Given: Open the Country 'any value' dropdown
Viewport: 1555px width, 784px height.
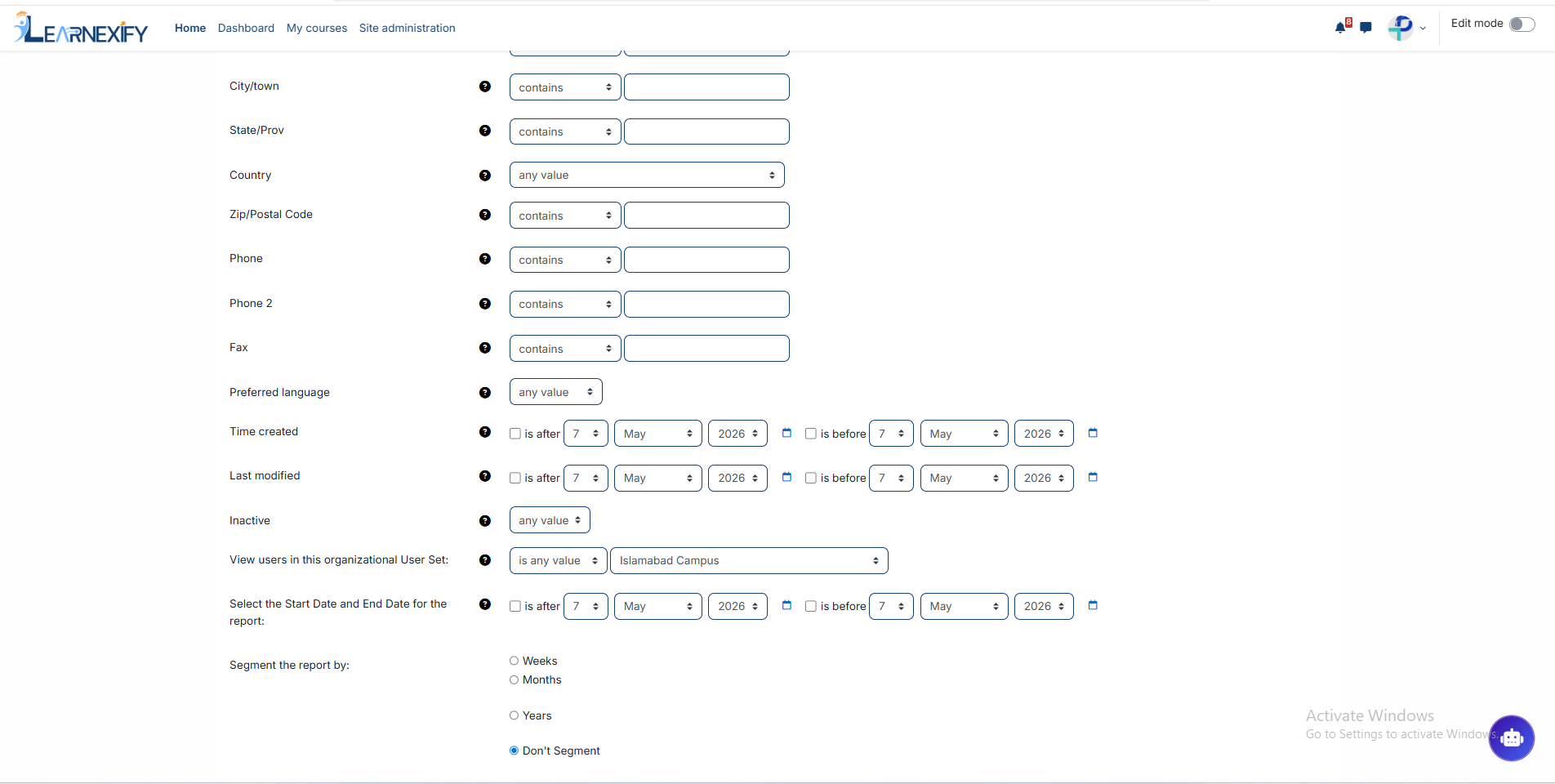Looking at the screenshot, I should [647, 175].
